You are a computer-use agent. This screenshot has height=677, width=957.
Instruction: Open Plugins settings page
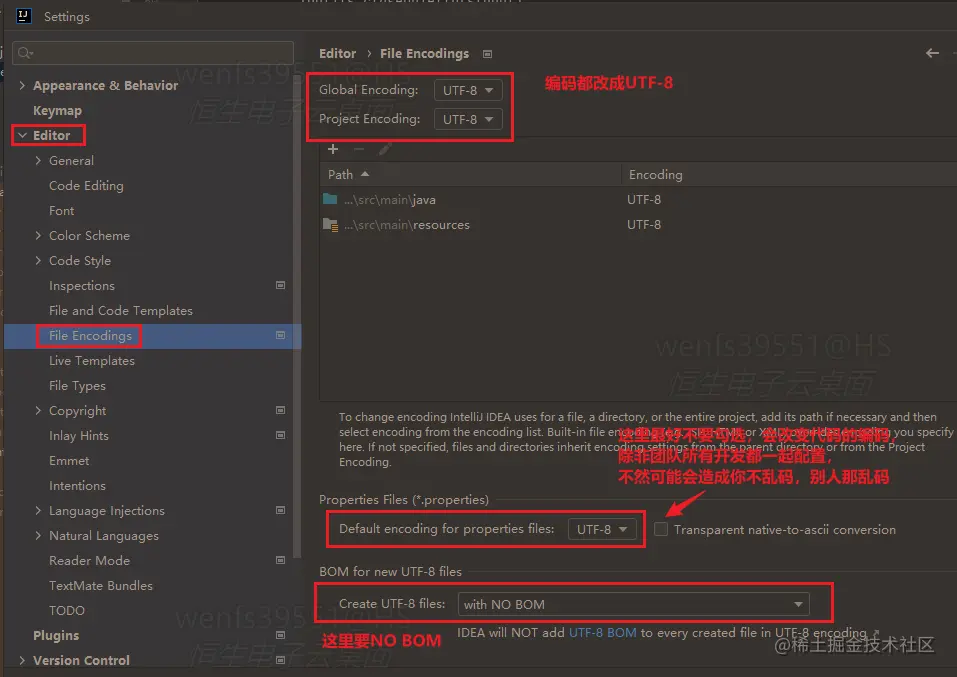click(56, 635)
